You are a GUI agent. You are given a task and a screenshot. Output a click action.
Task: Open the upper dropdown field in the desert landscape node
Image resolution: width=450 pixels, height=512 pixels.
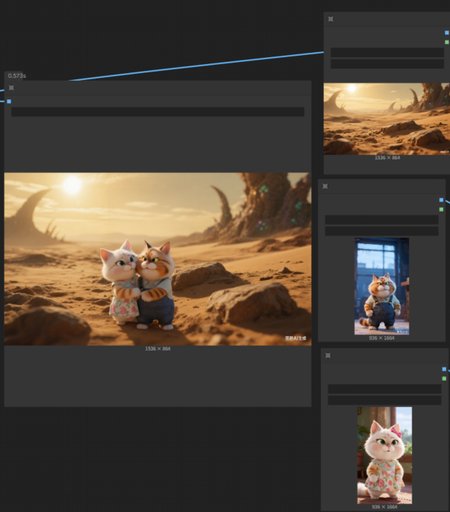tap(387, 52)
